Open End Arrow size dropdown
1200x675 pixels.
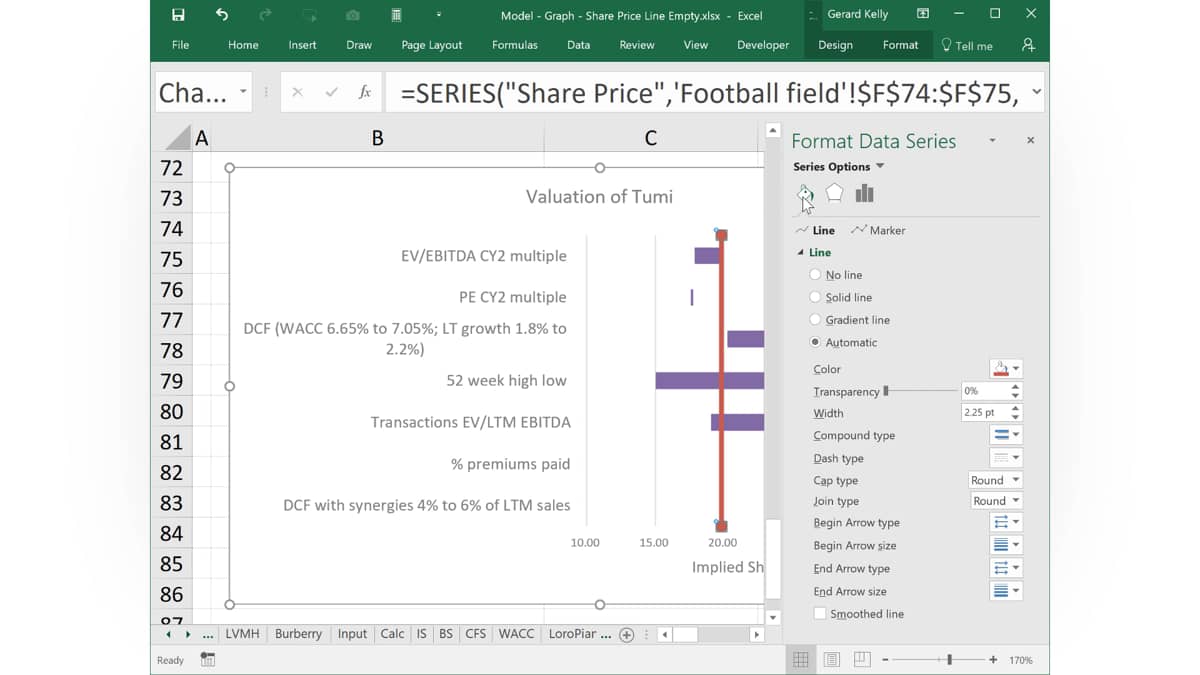(1005, 591)
